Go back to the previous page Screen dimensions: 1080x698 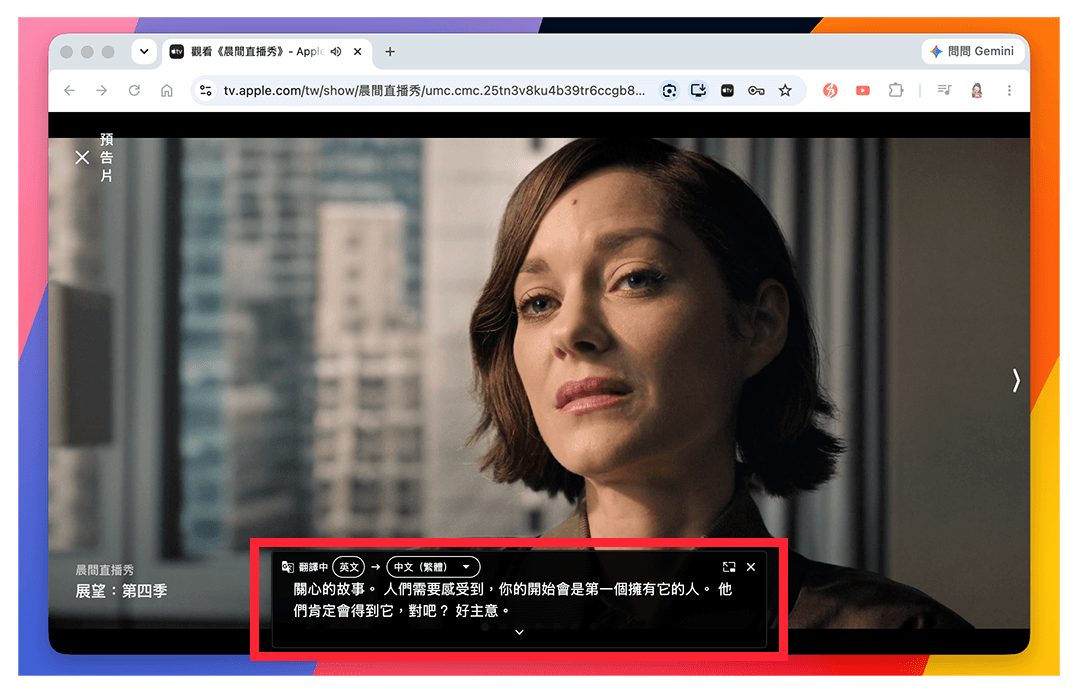(x=70, y=91)
